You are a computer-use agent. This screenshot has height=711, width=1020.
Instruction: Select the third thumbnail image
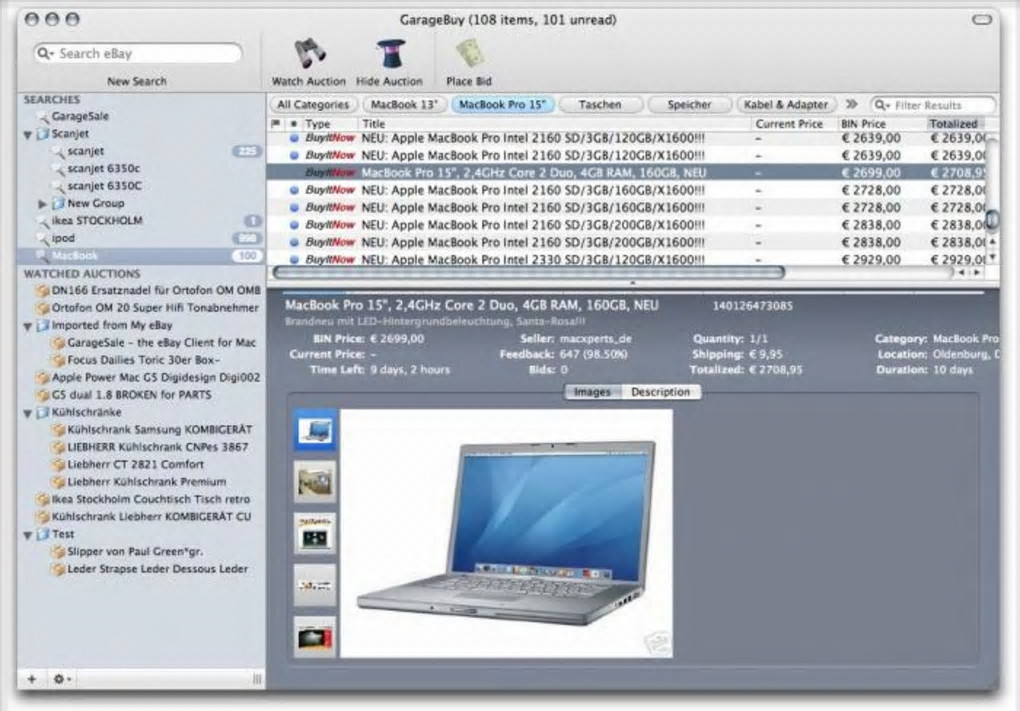tap(315, 534)
